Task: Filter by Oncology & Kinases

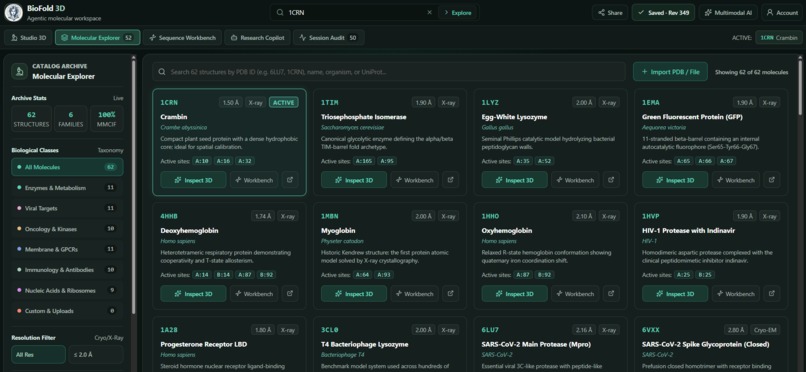Action: pos(67,229)
